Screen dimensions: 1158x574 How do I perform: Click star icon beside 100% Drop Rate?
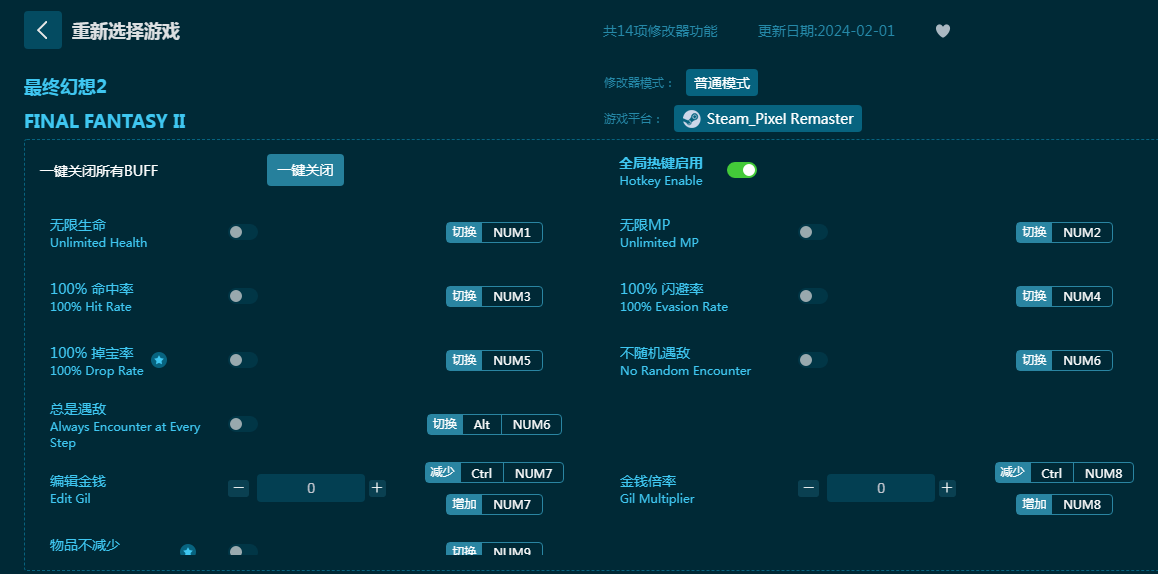click(159, 360)
